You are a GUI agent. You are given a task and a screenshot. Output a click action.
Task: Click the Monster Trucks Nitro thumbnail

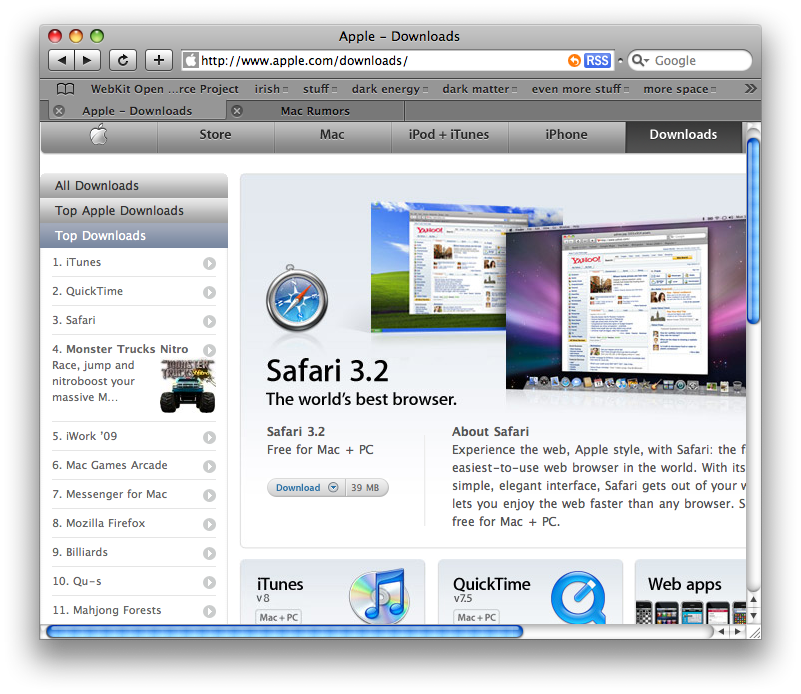[x=187, y=386]
